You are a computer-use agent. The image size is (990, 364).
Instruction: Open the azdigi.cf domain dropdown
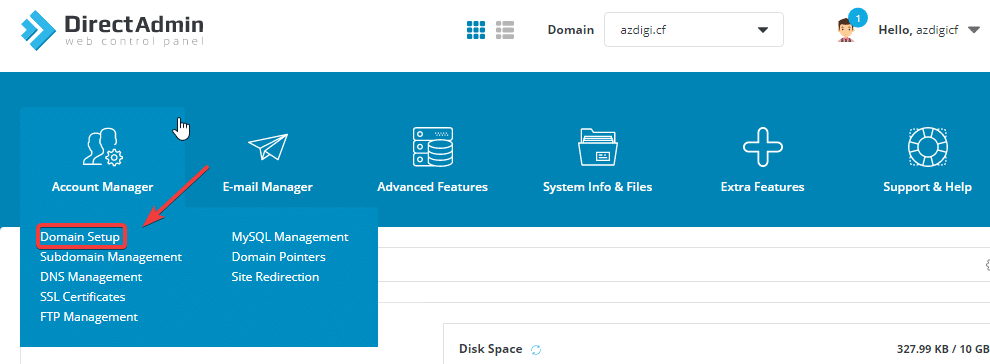[693, 30]
